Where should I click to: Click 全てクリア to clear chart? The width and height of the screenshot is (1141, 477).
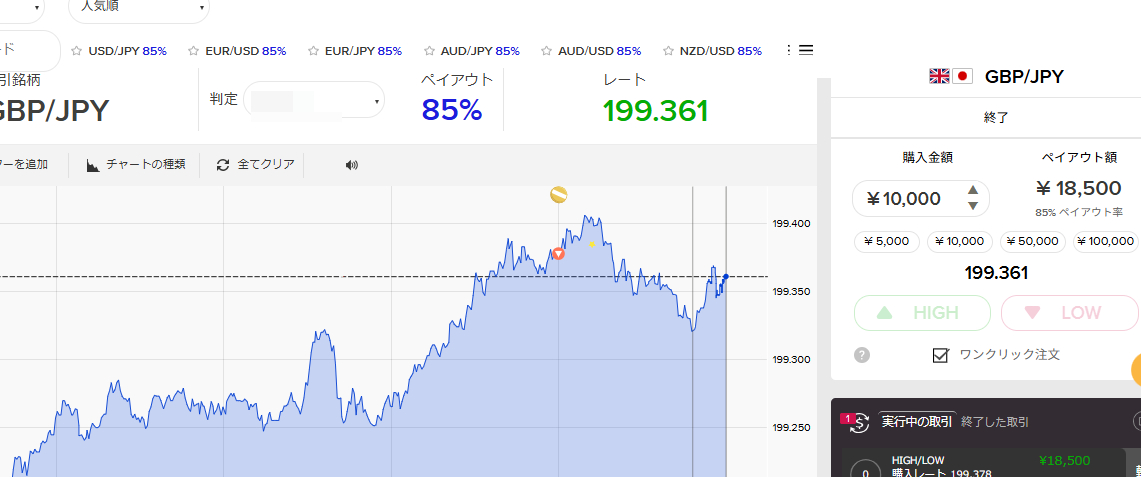click(x=255, y=165)
